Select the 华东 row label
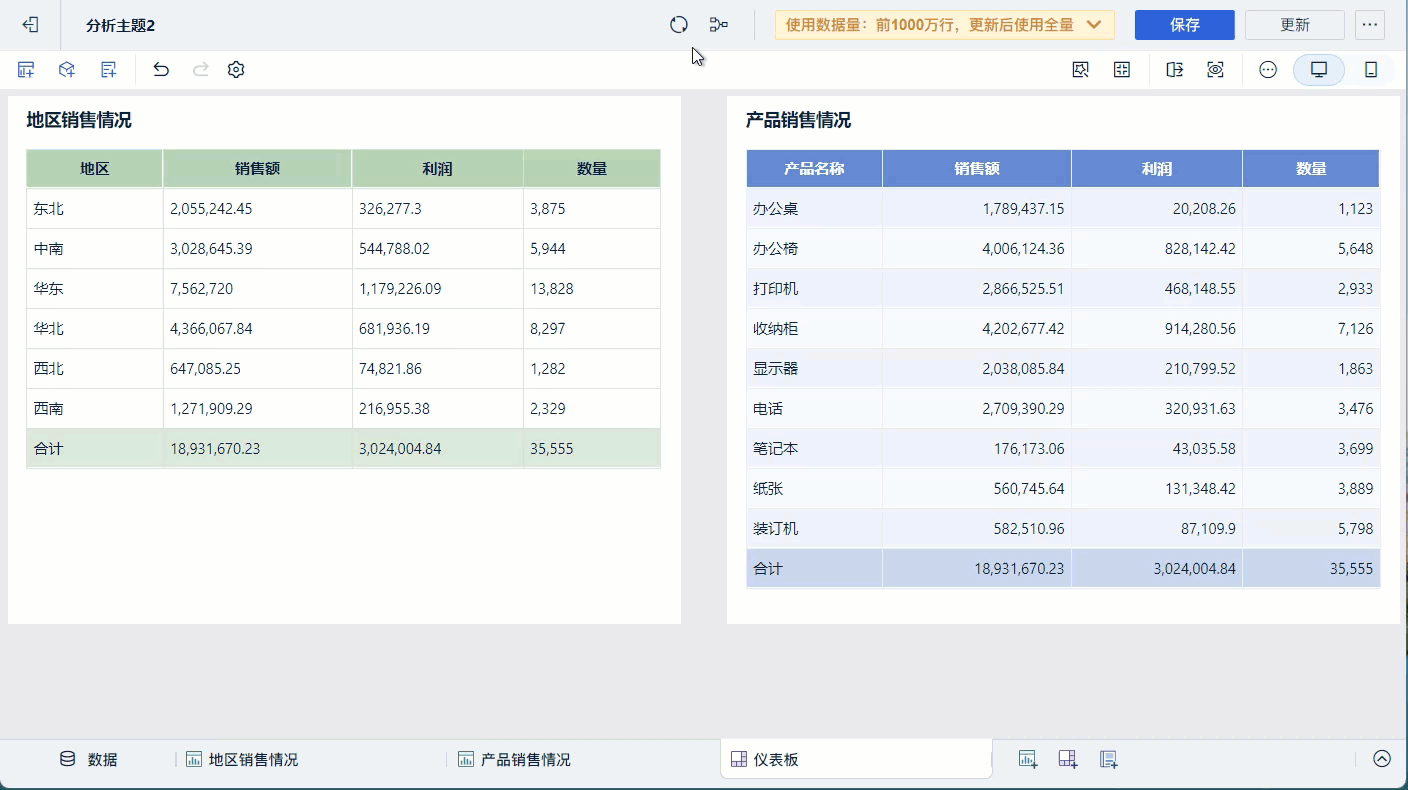This screenshot has width=1408, height=790. [x=49, y=289]
